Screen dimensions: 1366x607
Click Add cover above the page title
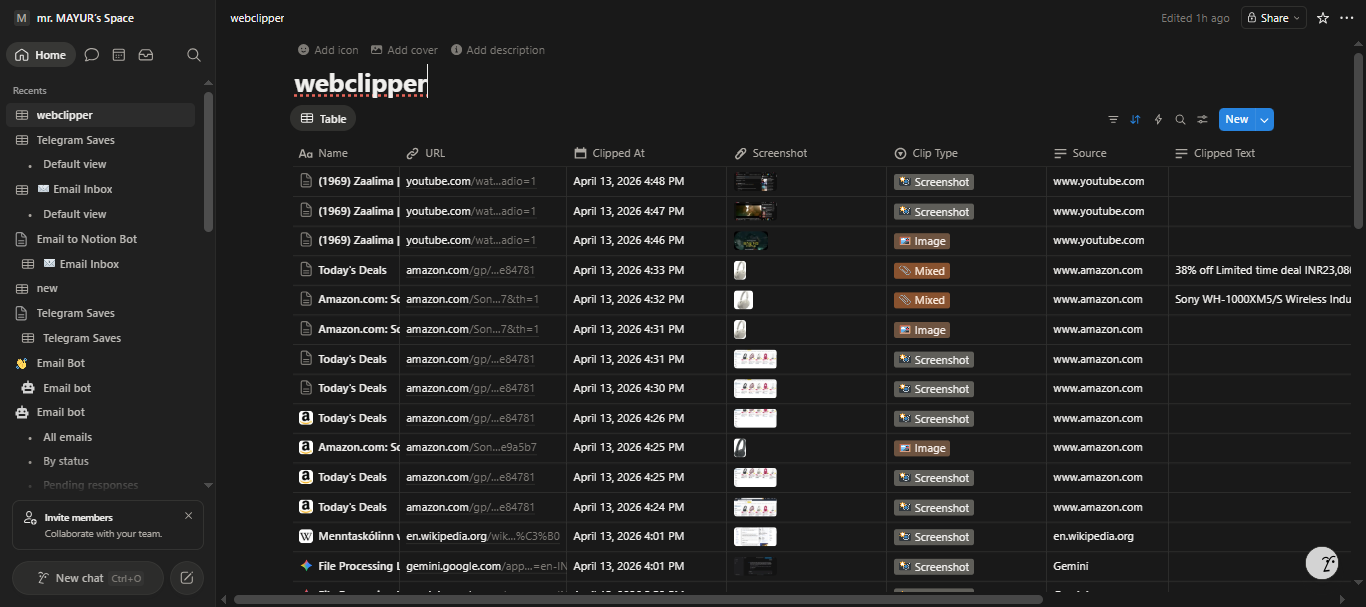(x=404, y=50)
